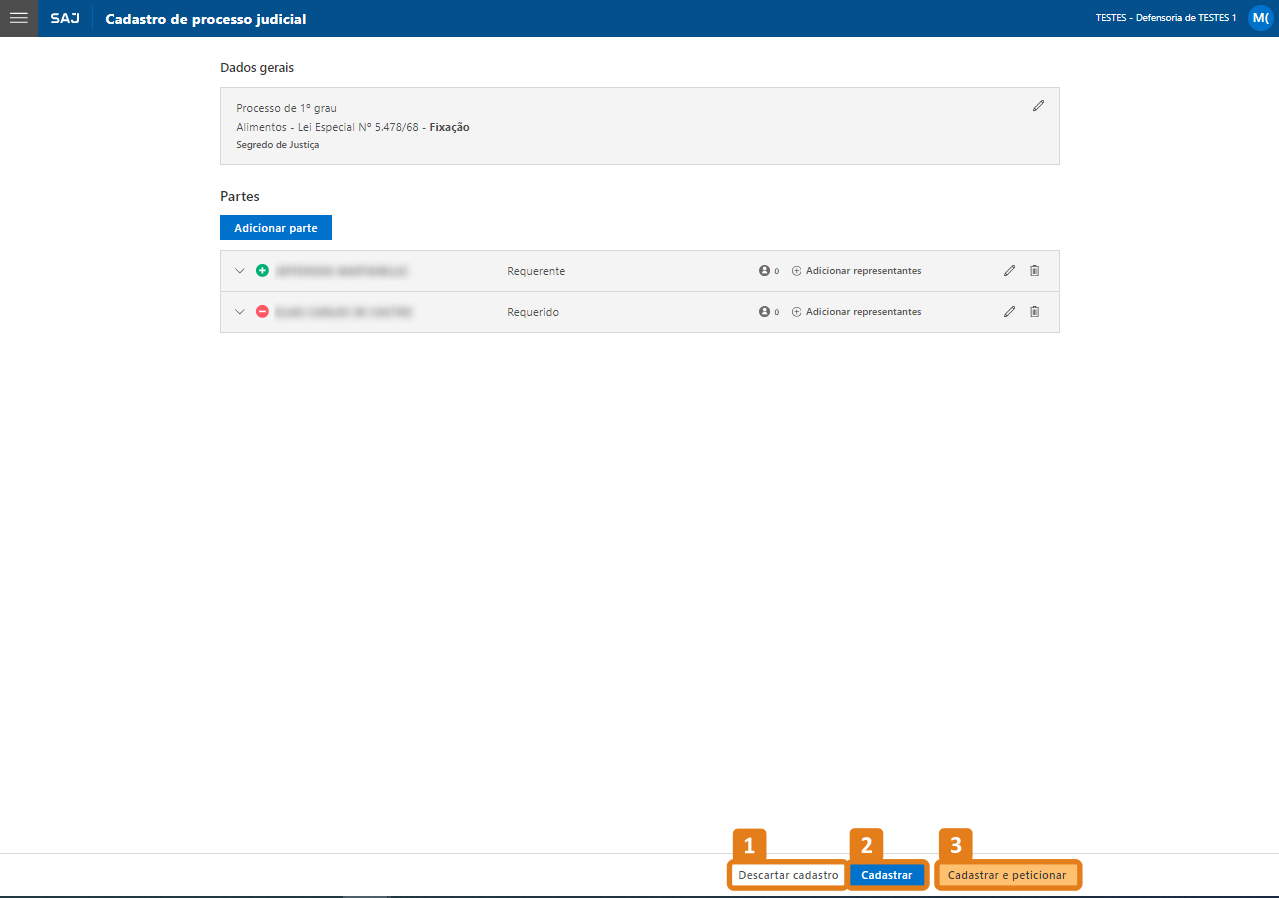The width and height of the screenshot is (1279, 898).
Task: Edit Dados gerais with pencil icon
Action: [x=1038, y=105]
